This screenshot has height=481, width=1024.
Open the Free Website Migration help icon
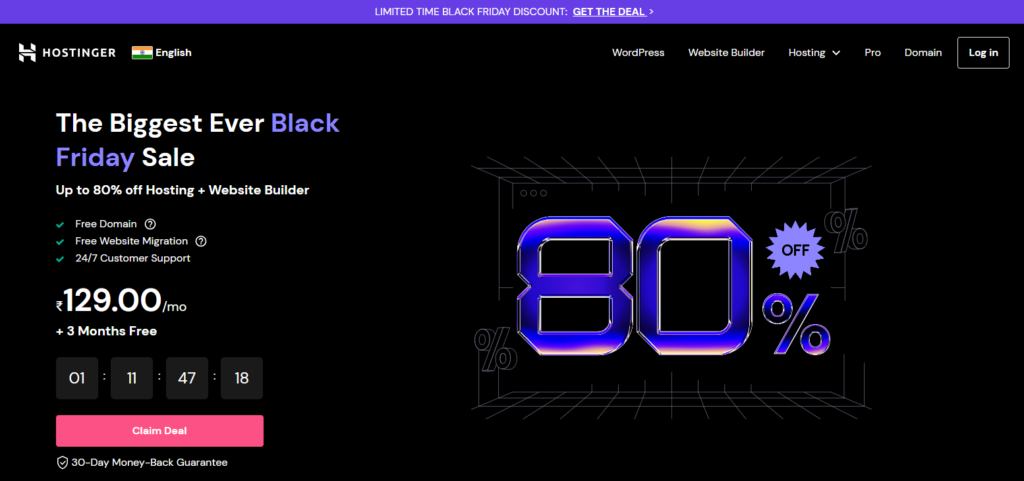pos(201,241)
